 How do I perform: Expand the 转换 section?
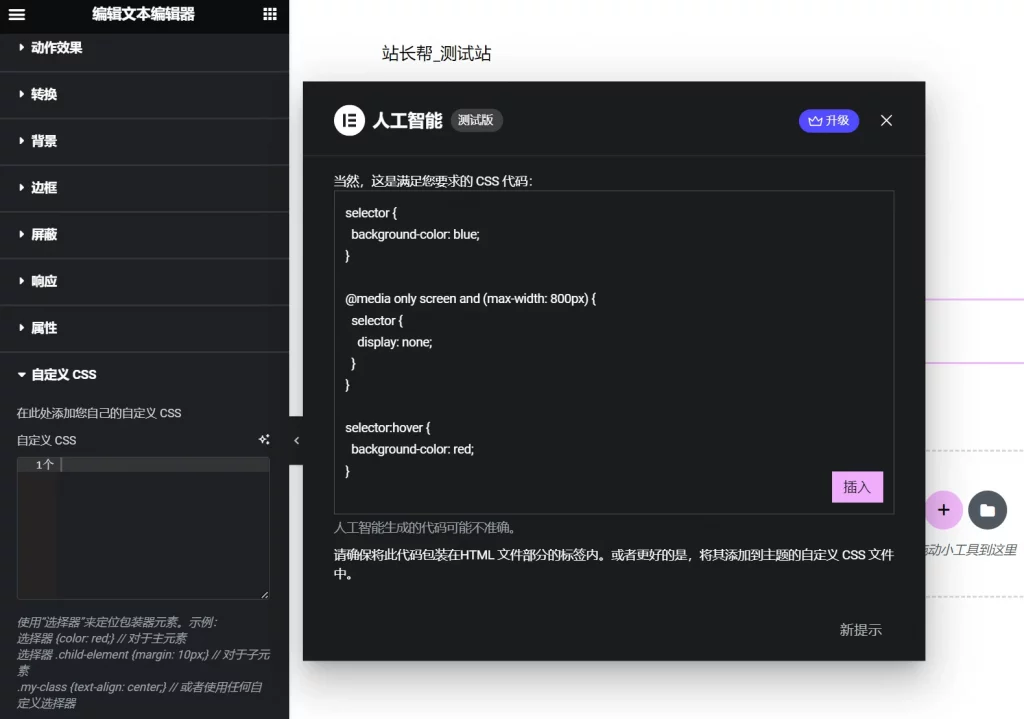click(44, 94)
